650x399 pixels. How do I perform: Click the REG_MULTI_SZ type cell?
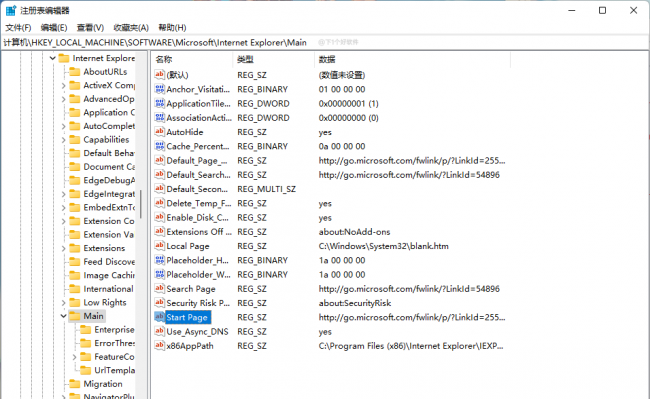[x=267, y=189]
